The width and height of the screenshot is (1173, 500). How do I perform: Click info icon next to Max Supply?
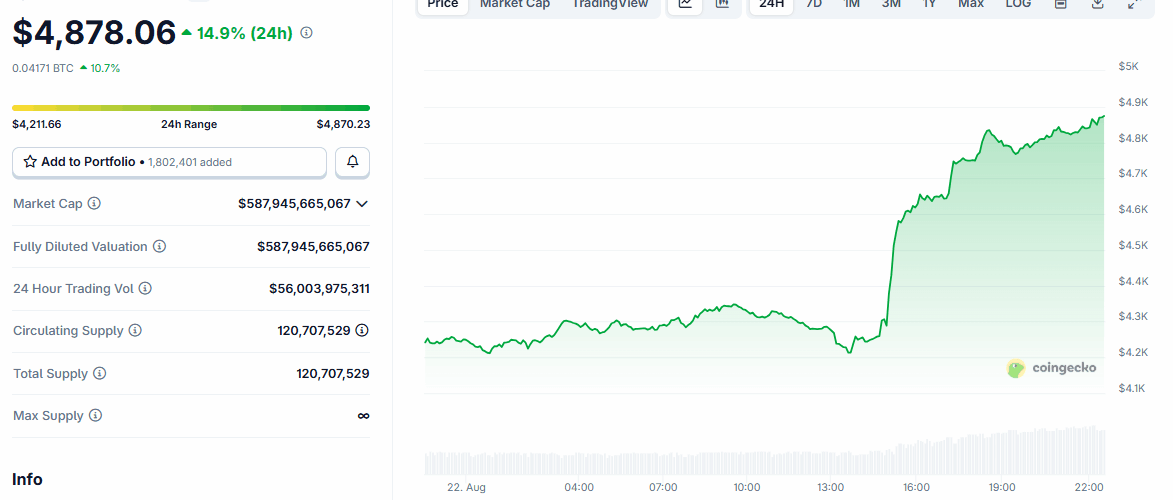[95, 416]
